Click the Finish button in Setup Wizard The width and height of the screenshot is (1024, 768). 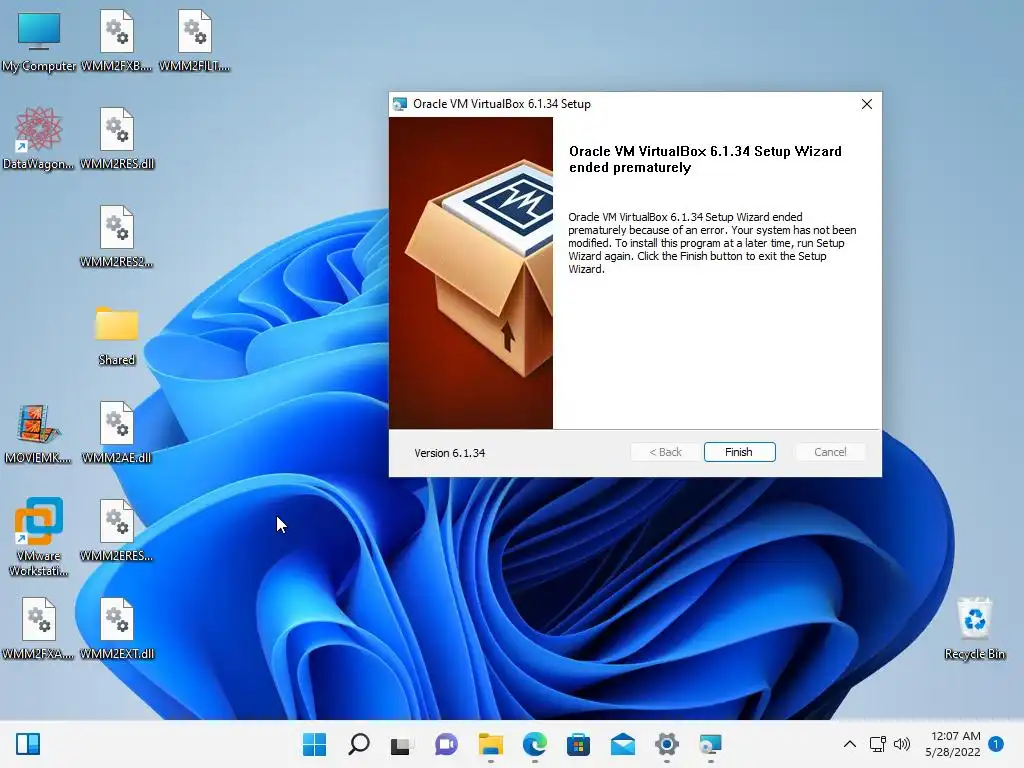coord(739,452)
